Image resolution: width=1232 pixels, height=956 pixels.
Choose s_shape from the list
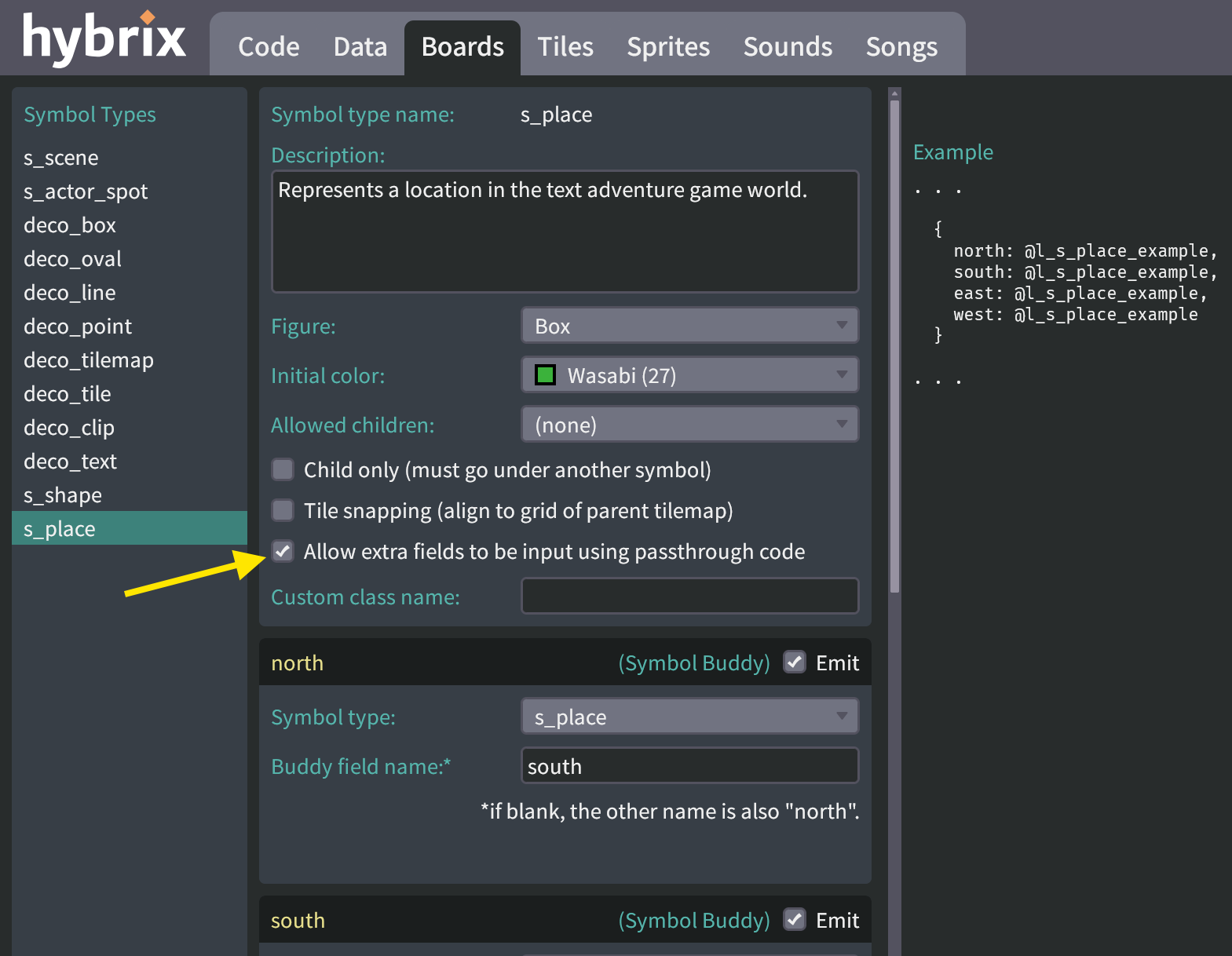130,495
